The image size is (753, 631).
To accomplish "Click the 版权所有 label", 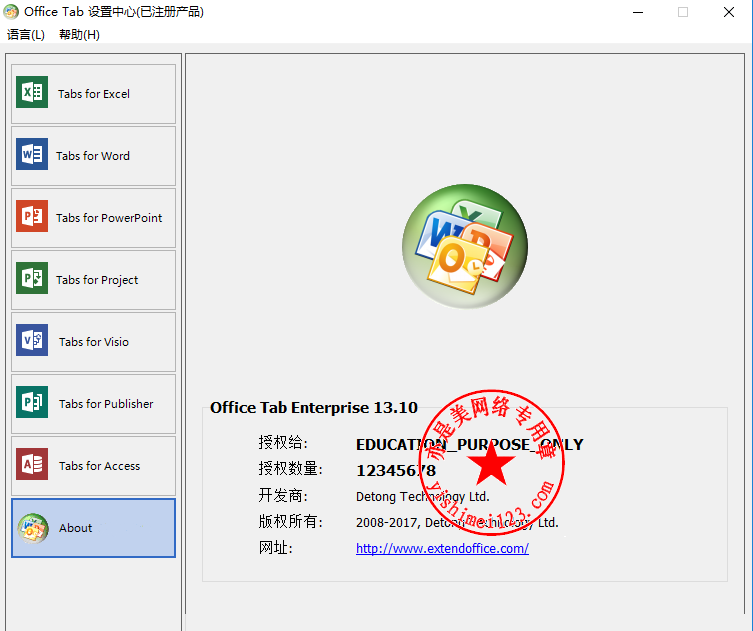I will click(x=291, y=521).
